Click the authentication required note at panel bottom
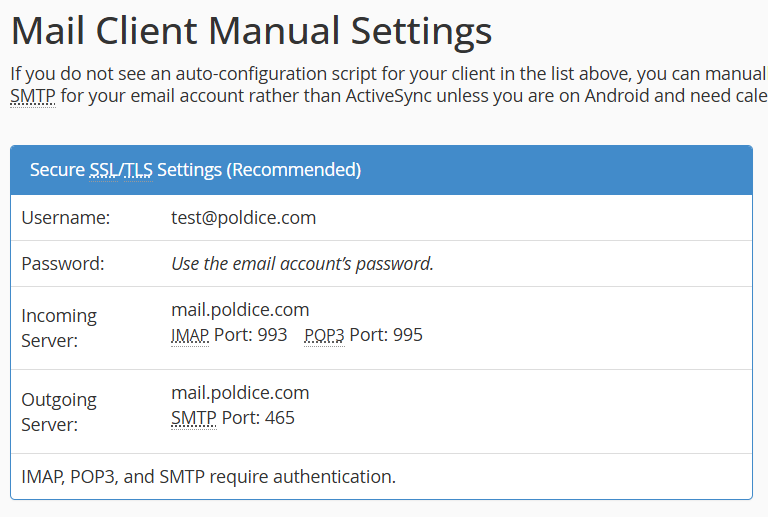Viewport: 768px width, 517px height. [208, 477]
